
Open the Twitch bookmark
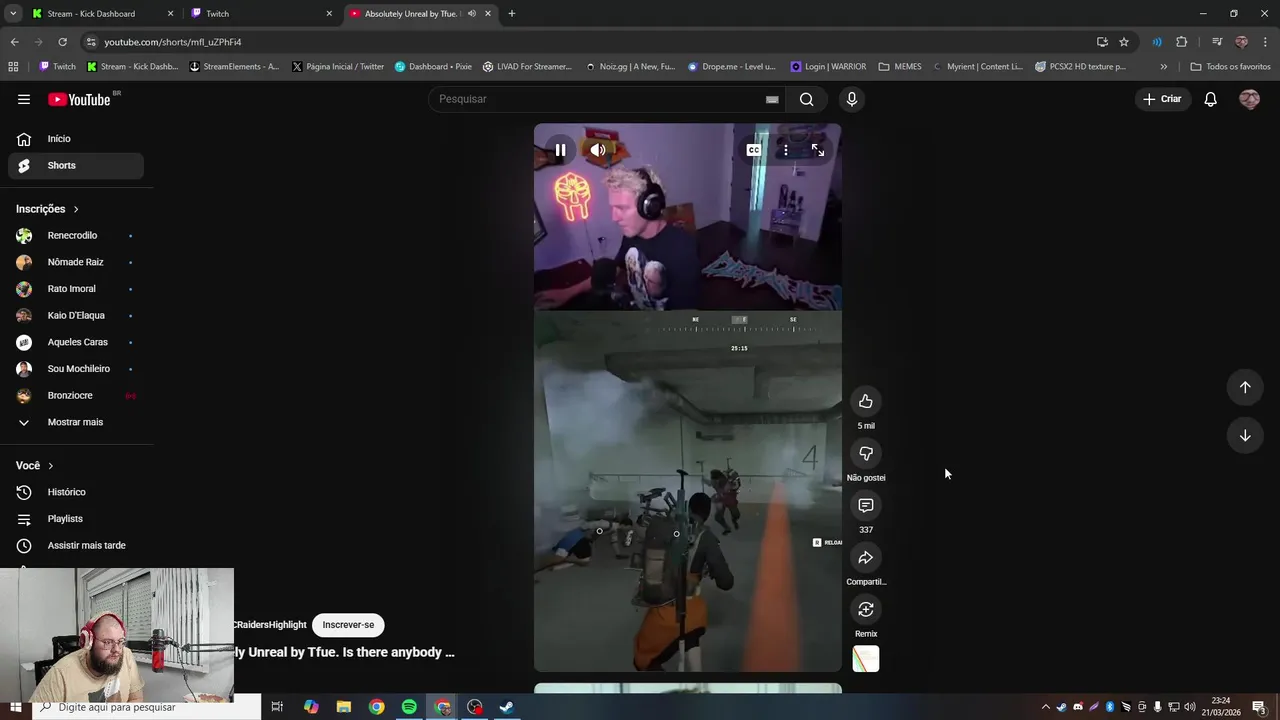(x=57, y=67)
